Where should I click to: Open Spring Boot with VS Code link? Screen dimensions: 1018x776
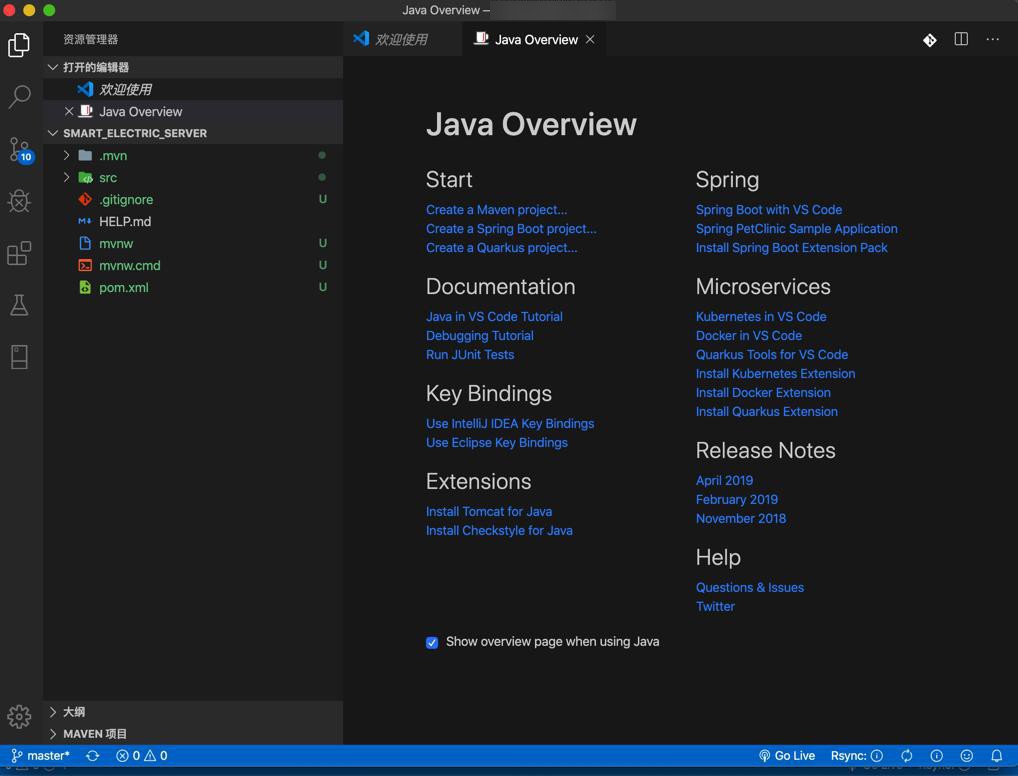pyautogui.click(x=769, y=210)
